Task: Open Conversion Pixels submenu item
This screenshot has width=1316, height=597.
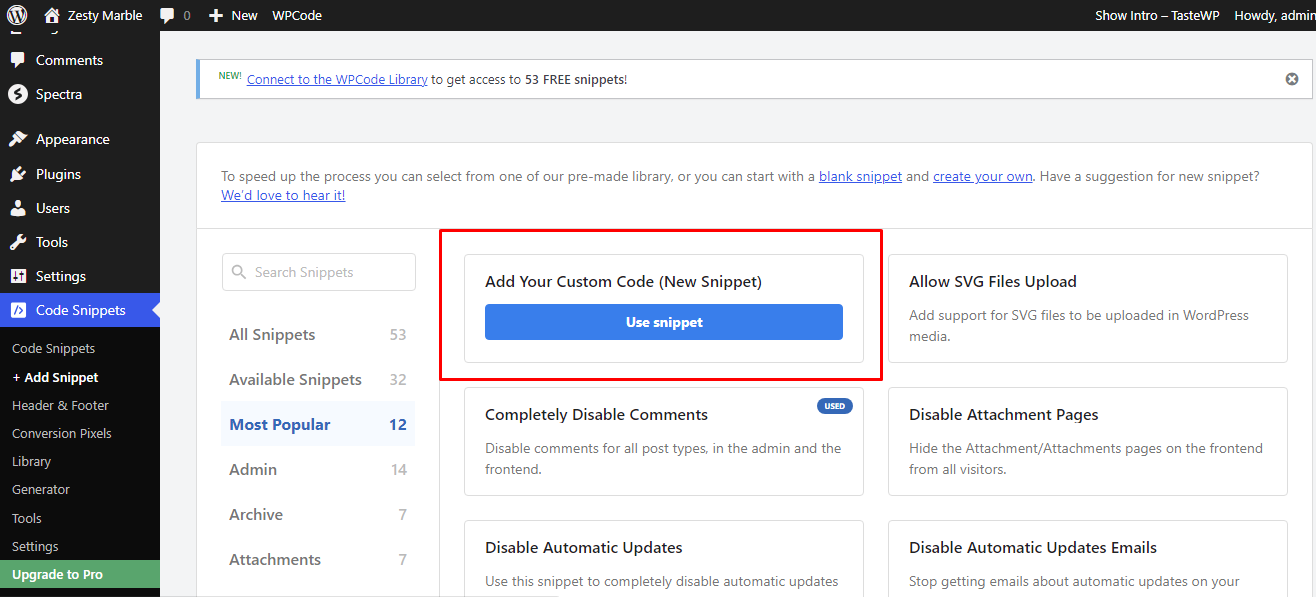Action: click(x=62, y=433)
